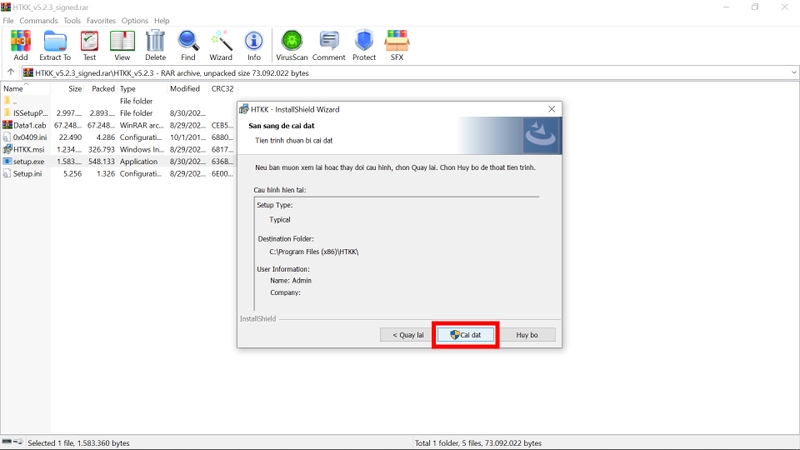Image resolution: width=800 pixels, height=450 pixels.
Task: Select the Data1.cab file icon
Action: 7,125
